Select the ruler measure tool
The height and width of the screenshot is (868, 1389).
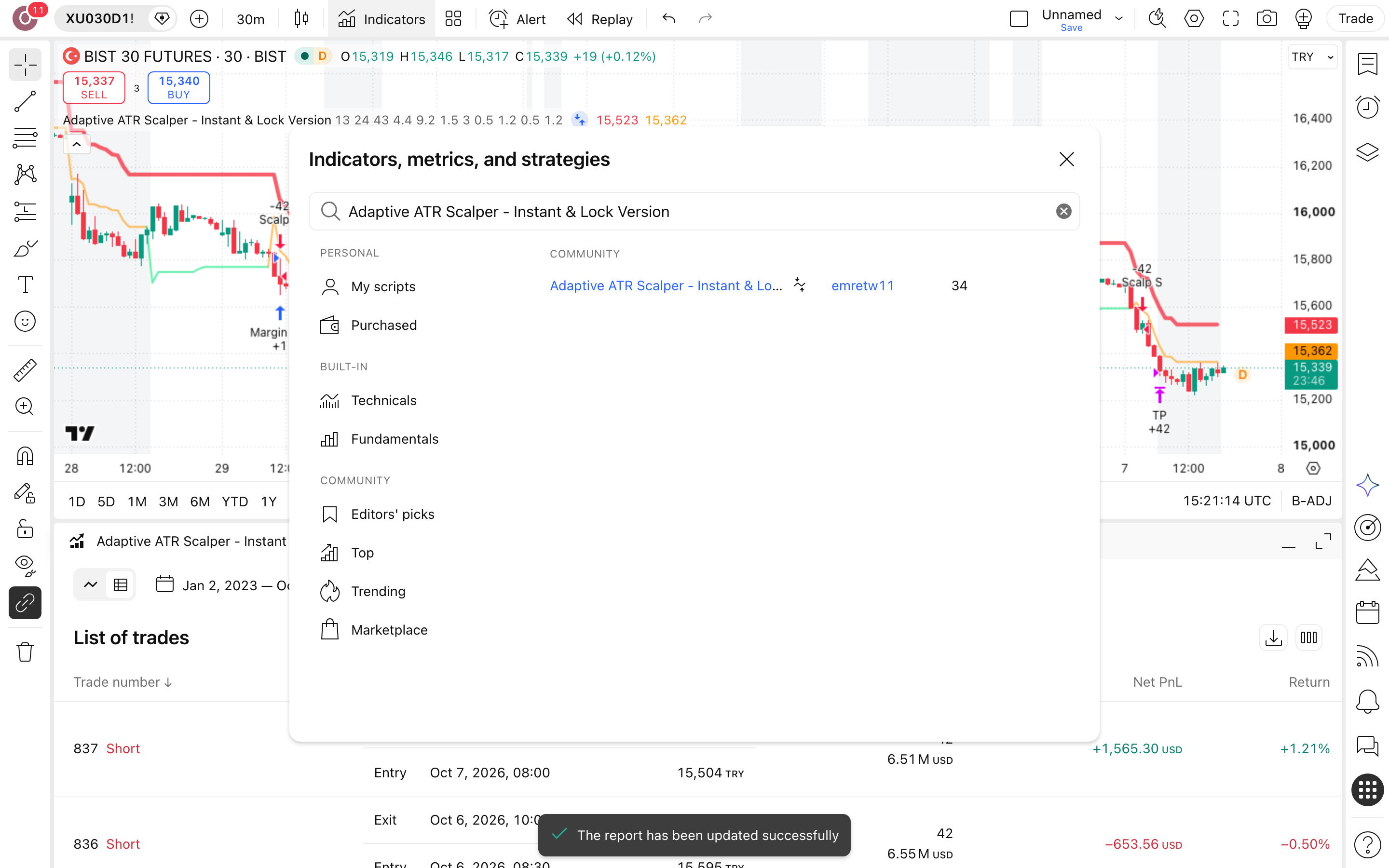(x=25, y=370)
